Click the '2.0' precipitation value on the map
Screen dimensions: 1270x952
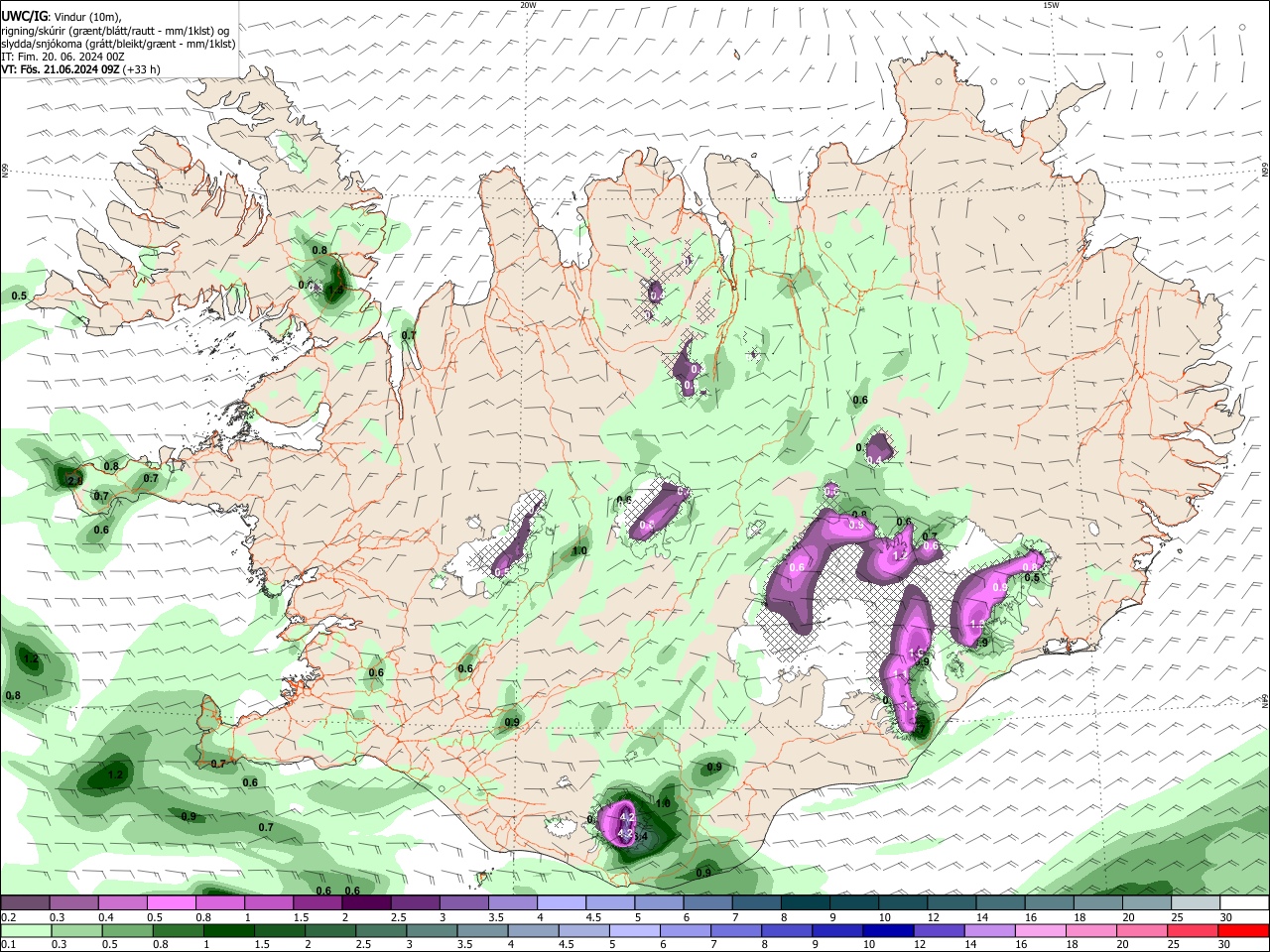tap(73, 481)
